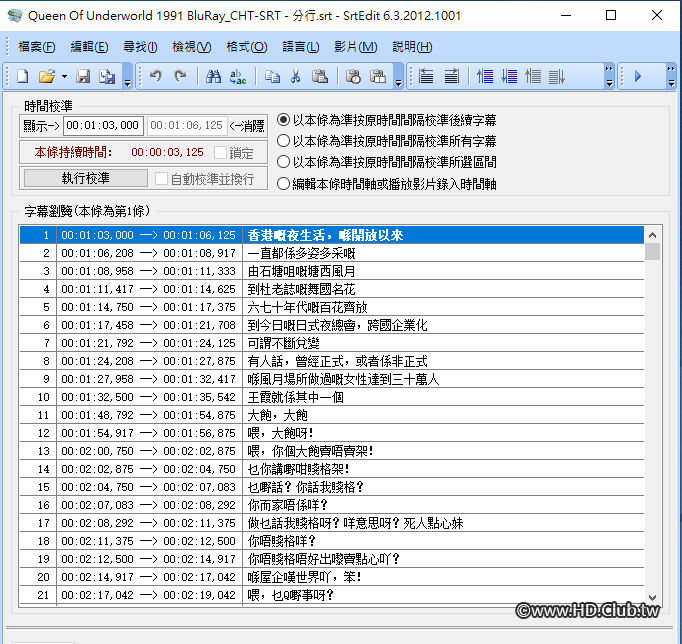This screenshot has width=682, height=644.
Task: Play the video with blue arrow
Action: coord(638,77)
